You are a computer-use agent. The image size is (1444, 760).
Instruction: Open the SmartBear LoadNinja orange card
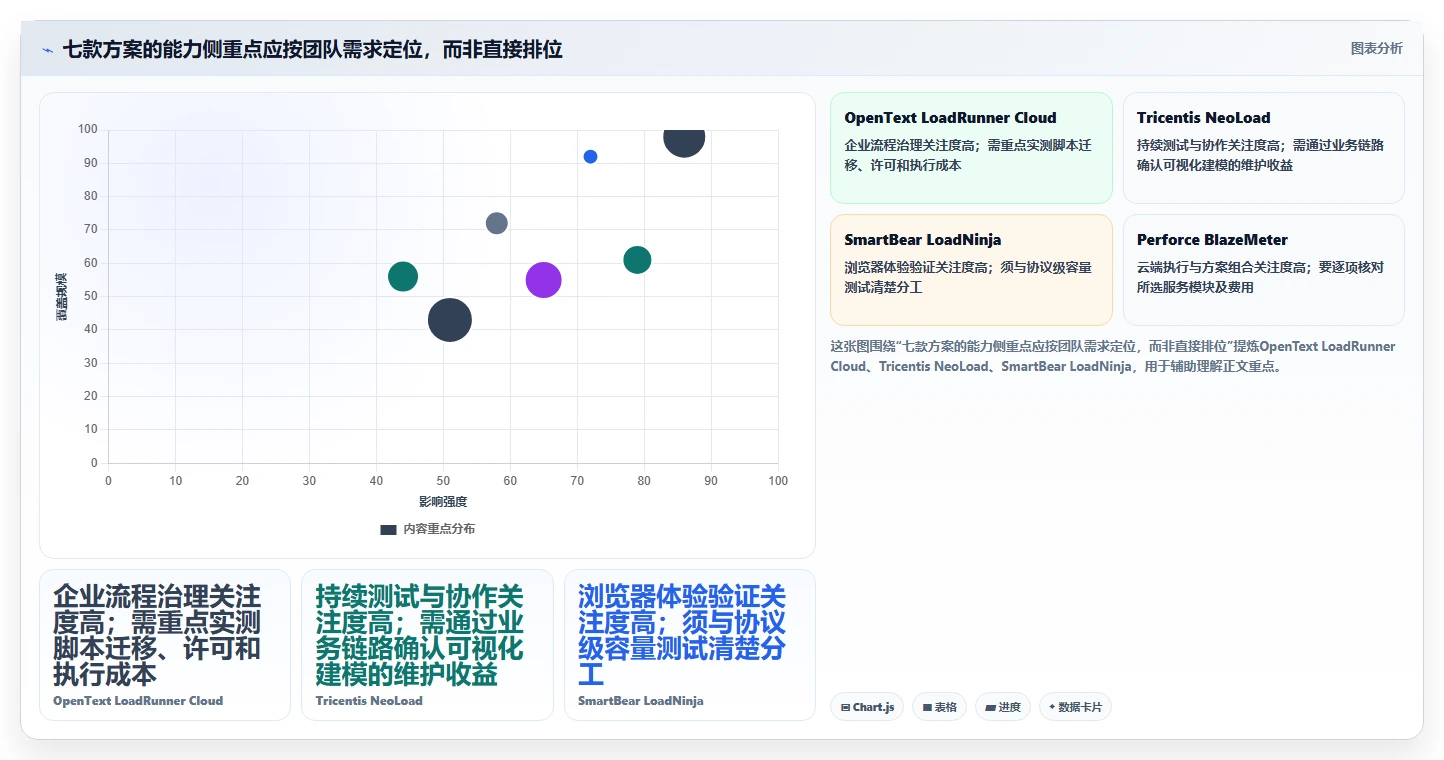pyautogui.click(x=971, y=270)
